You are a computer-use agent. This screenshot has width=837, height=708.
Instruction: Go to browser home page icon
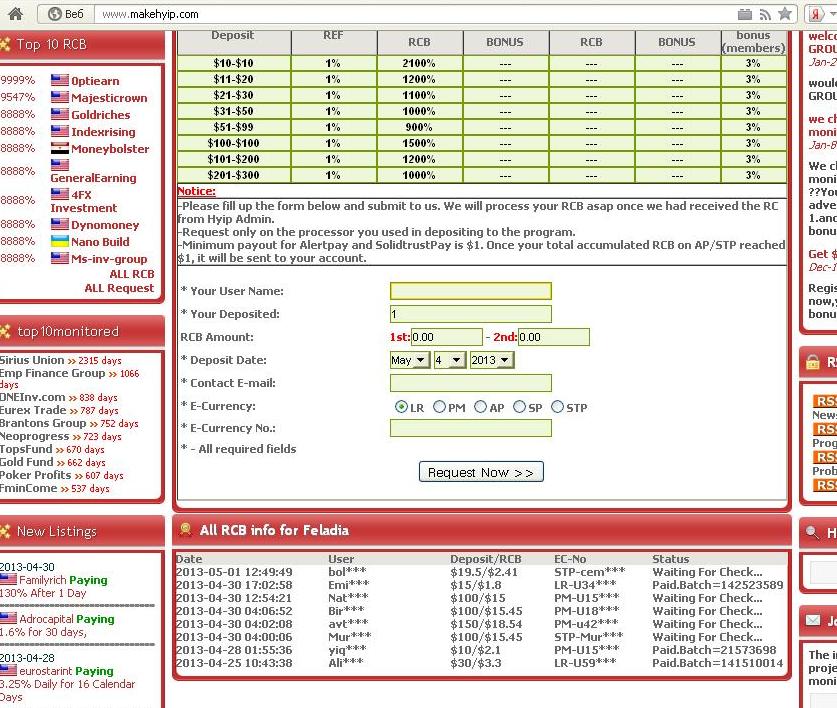tap(15, 13)
